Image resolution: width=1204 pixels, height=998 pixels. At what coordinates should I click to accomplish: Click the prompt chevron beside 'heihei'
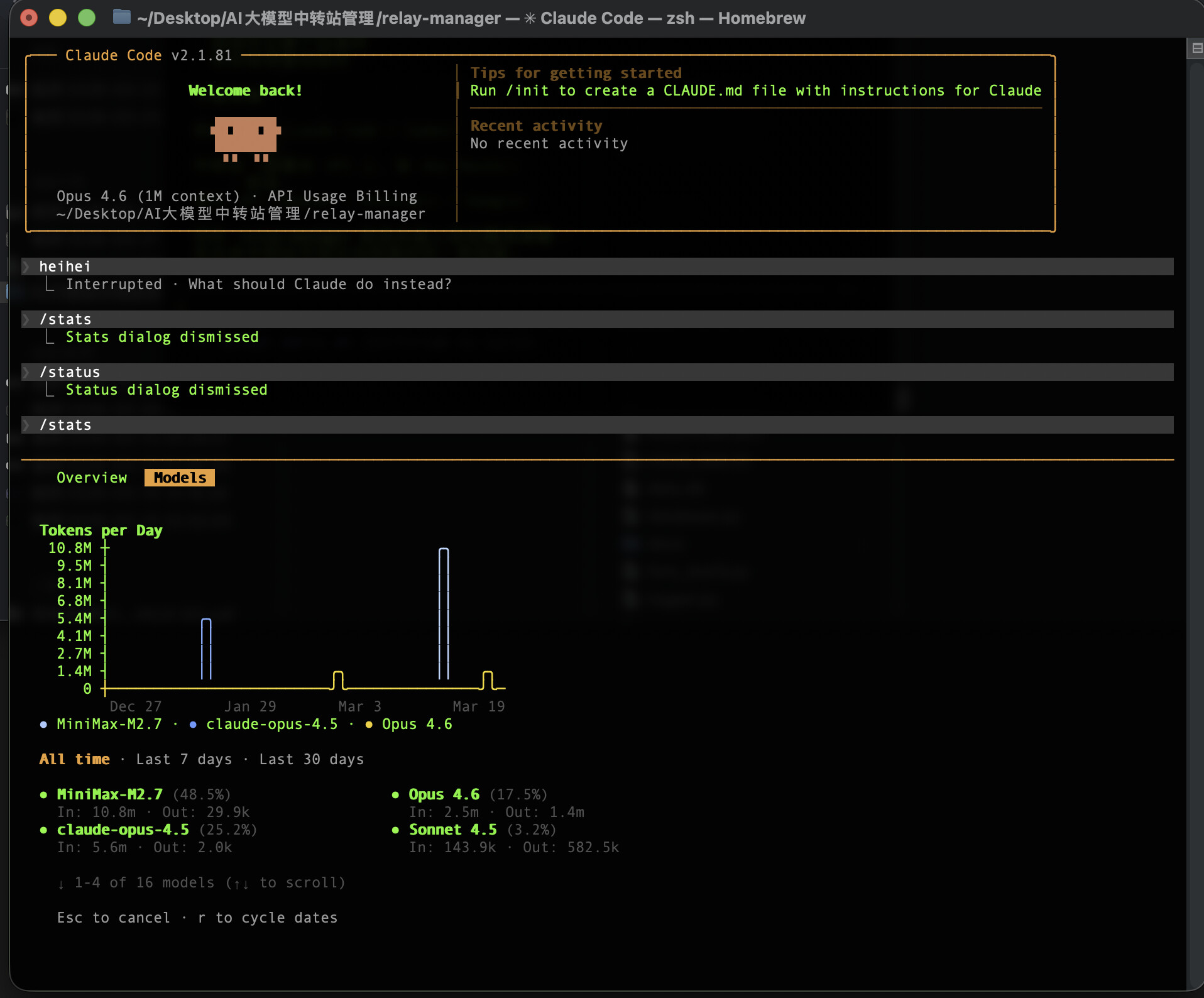click(x=26, y=266)
